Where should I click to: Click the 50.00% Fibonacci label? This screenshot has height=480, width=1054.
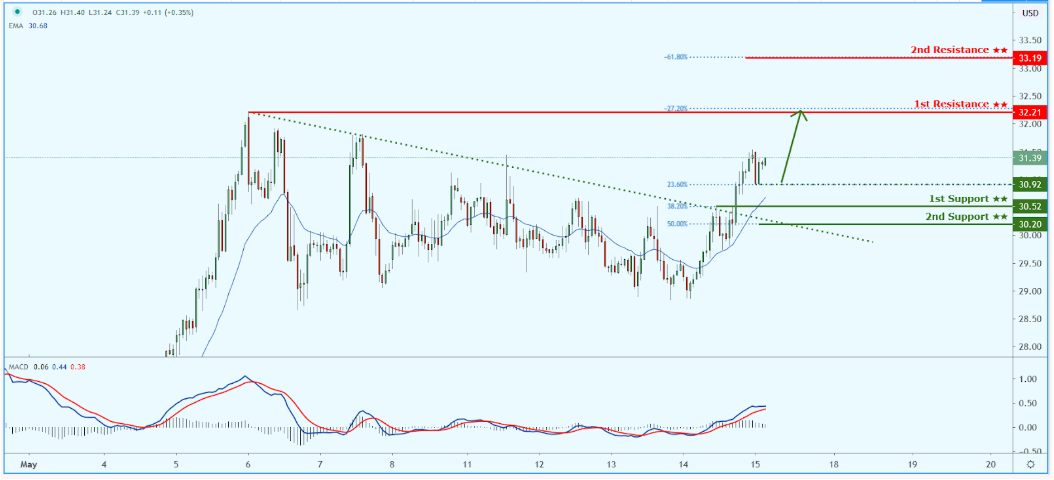[677, 224]
